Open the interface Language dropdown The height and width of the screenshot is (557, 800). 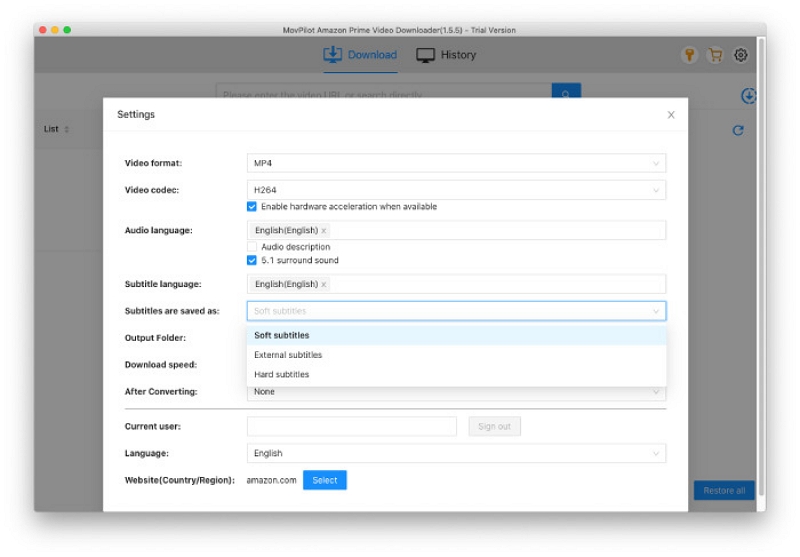click(x=456, y=454)
